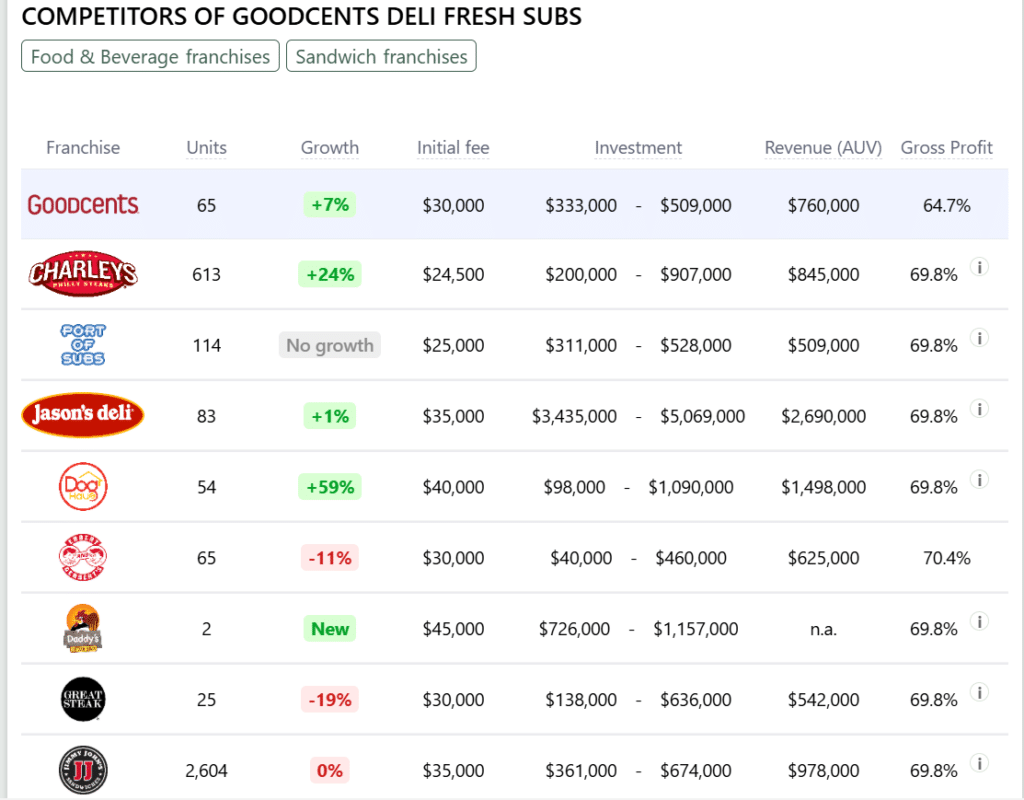
Task: Click the Competitors of Goodcents heading
Action: click(x=301, y=16)
